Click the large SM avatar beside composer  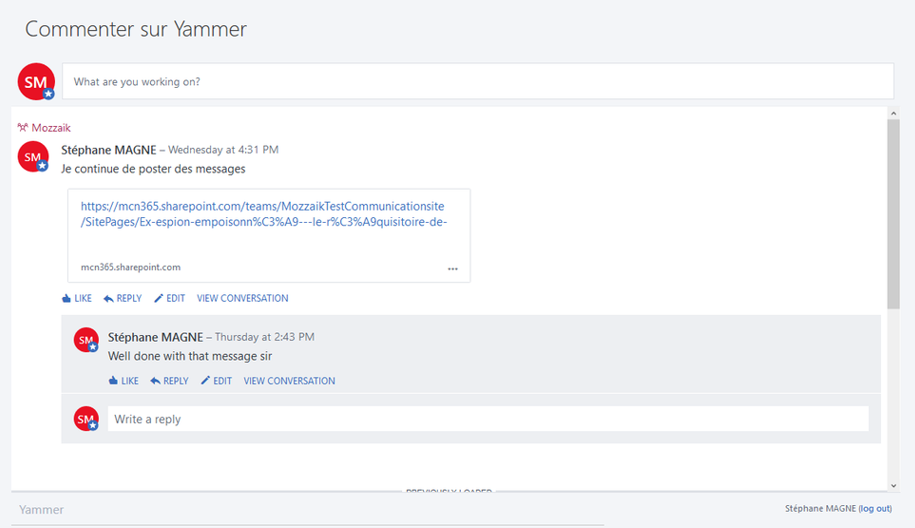36,82
